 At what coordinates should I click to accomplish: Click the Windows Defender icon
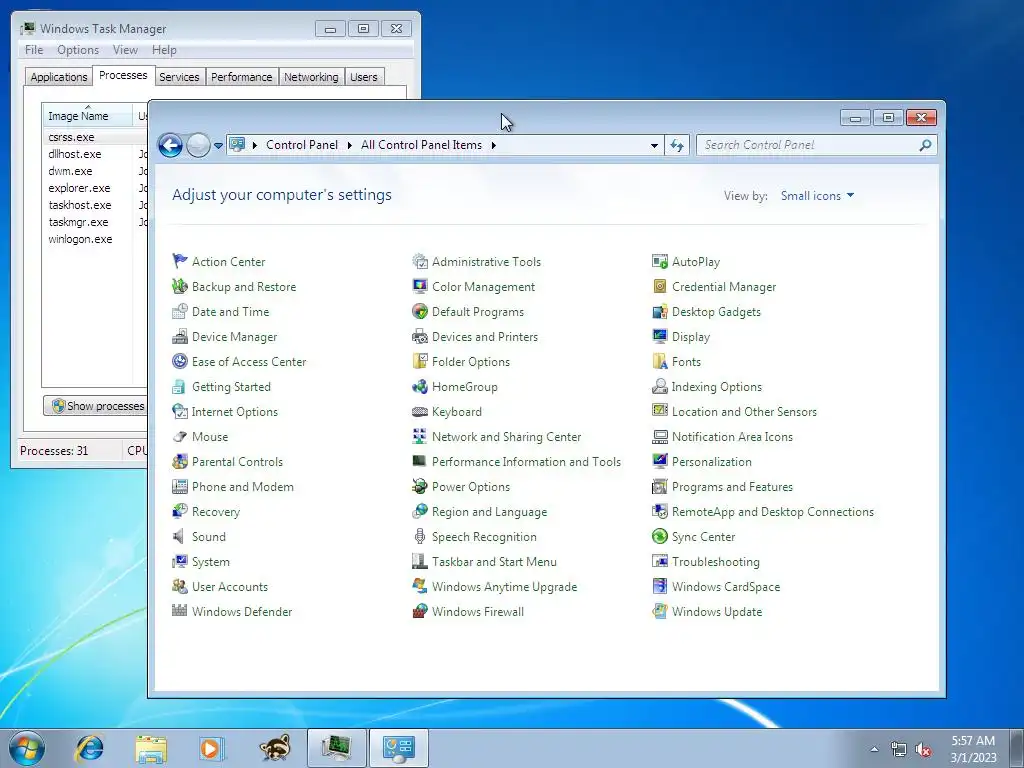(x=180, y=611)
